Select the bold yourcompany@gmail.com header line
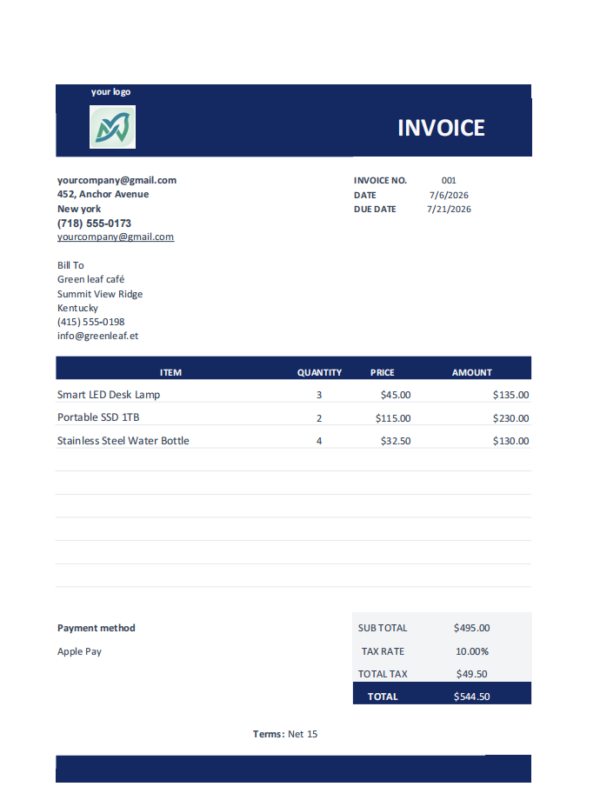The image size is (600, 800). click(x=117, y=180)
